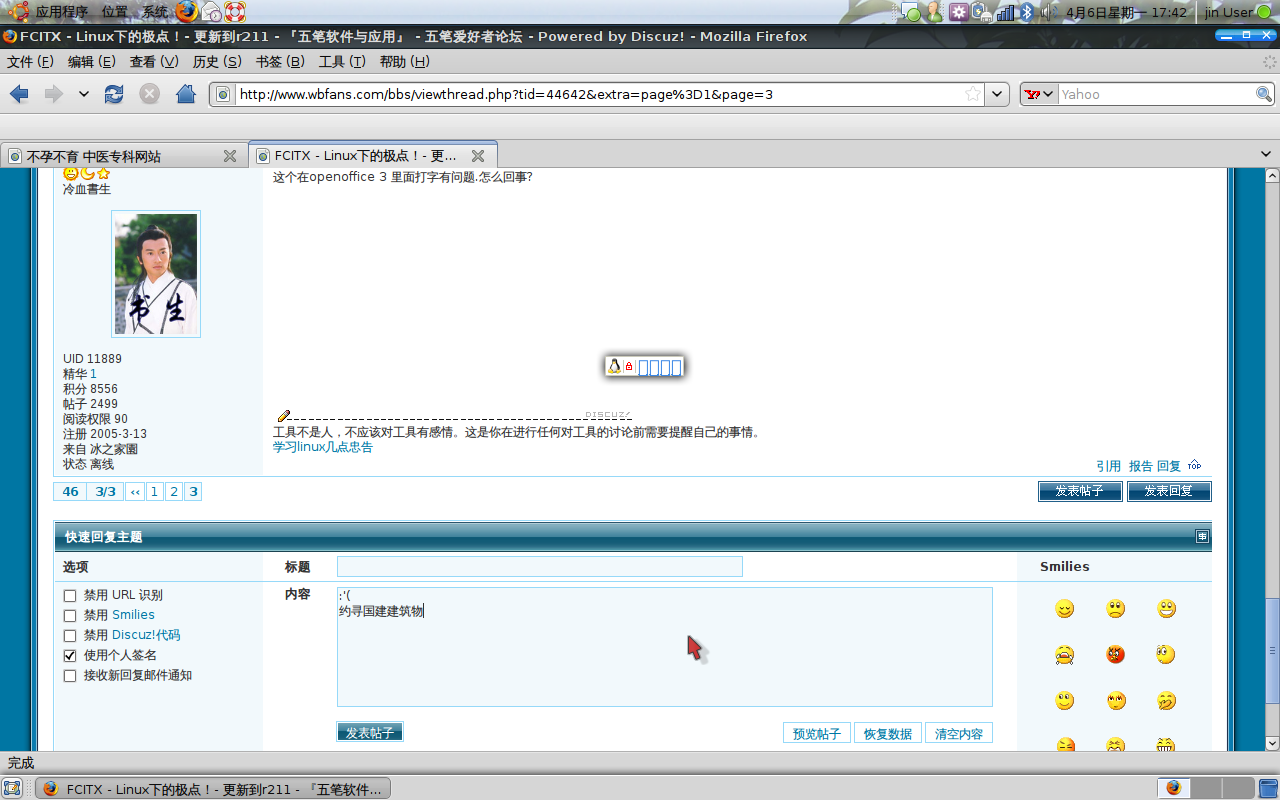Viewport: 1280px width, 800px height.
Task: Toggle 禁用 URL 识别 checkbox
Action: click(x=70, y=596)
